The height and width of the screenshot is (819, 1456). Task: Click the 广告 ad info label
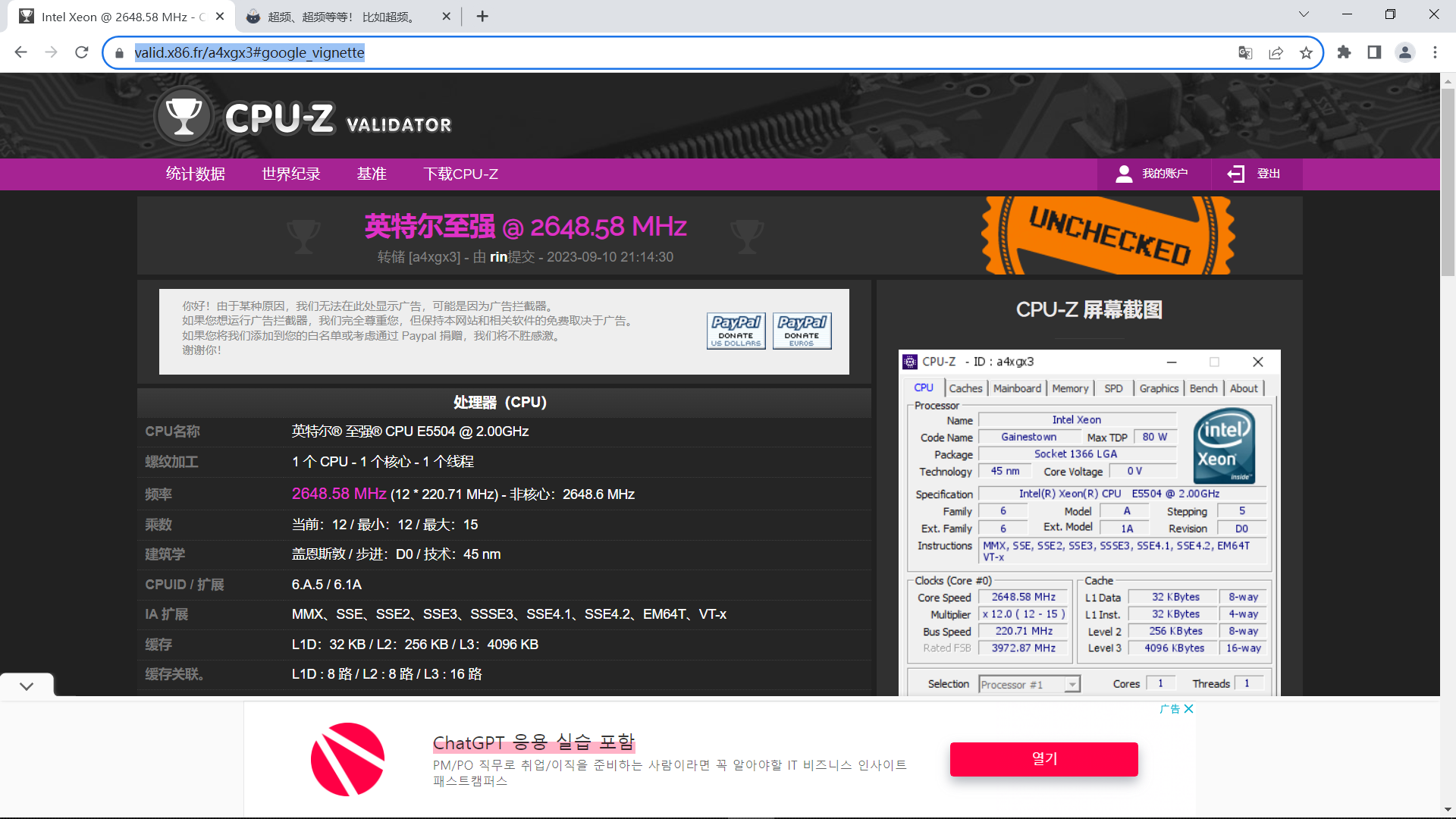pos(1169,708)
